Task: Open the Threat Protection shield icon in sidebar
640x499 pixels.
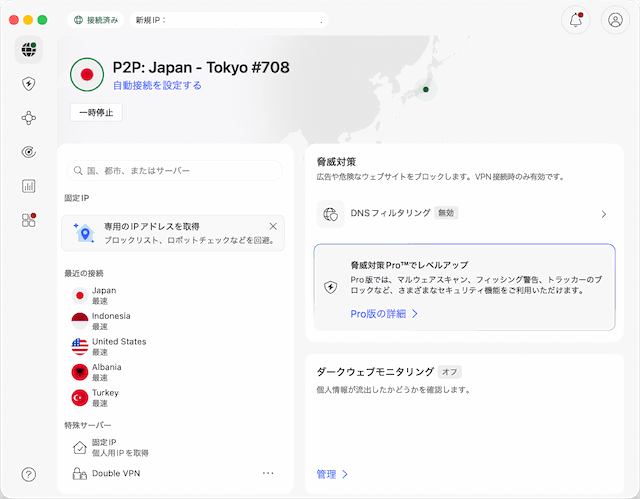Action: click(29, 84)
